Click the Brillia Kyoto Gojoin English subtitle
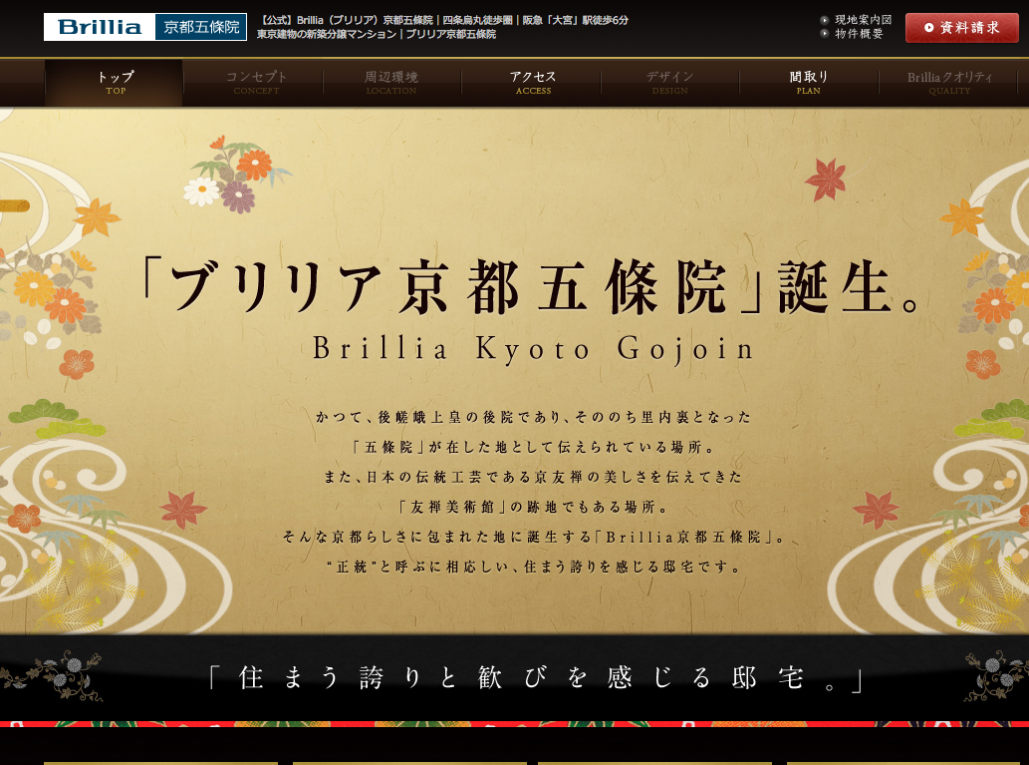This screenshot has height=765, width=1029. pyautogui.click(x=534, y=348)
